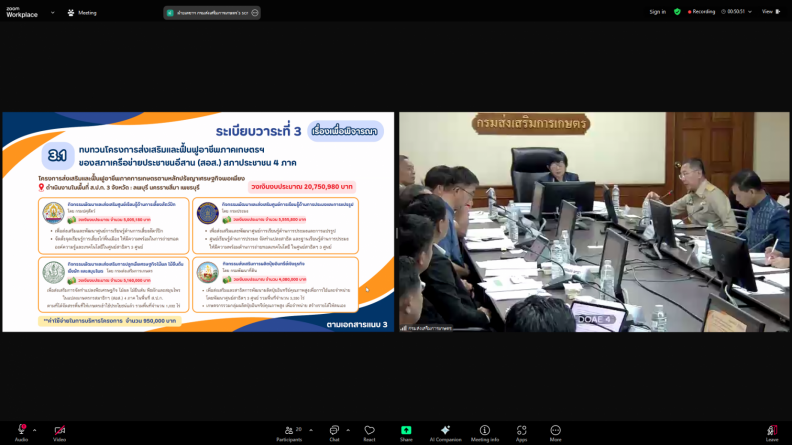Open the More options menu
Image resolution: width=792 pixels, height=445 pixels.
click(556, 432)
